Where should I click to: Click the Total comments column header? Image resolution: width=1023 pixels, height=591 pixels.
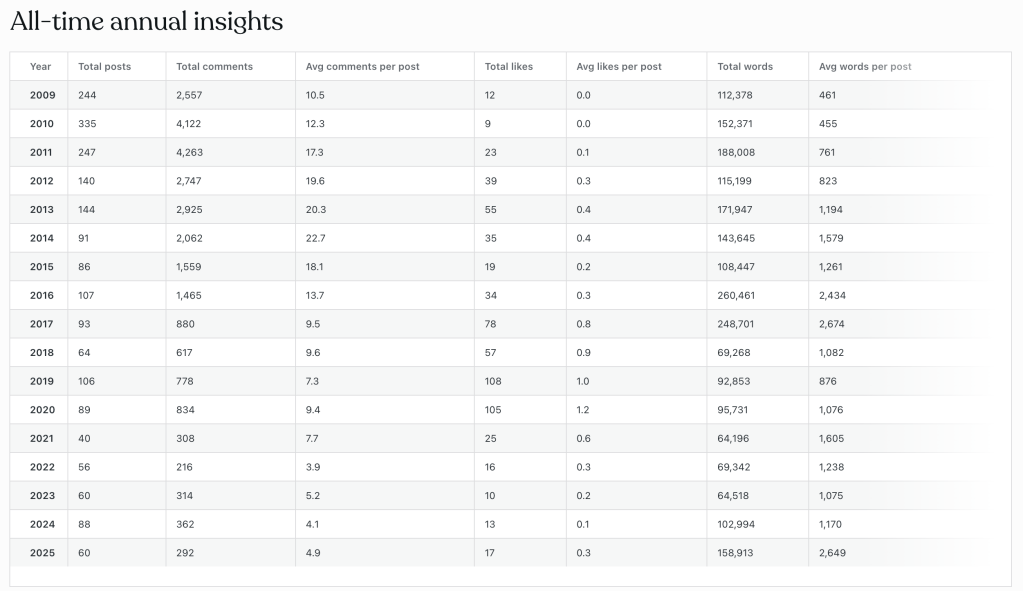214,67
